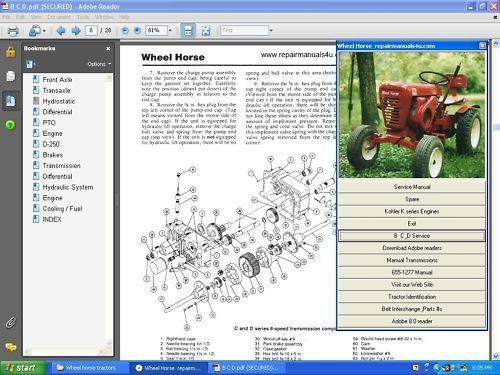The width and height of the screenshot is (500, 375).
Task: Click the Adobe 8.0 reader button
Action: point(412,321)
